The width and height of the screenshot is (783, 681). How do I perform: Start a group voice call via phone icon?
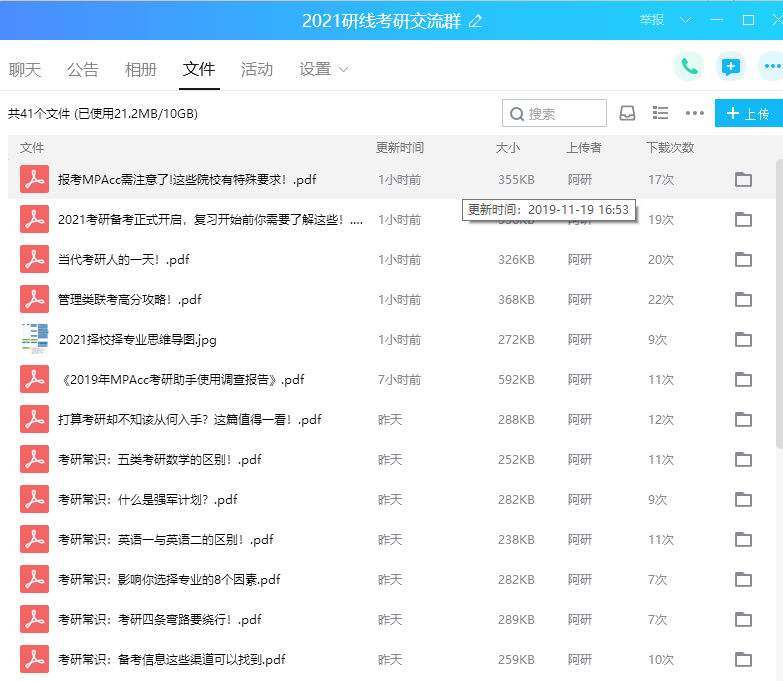click(688, 67)
